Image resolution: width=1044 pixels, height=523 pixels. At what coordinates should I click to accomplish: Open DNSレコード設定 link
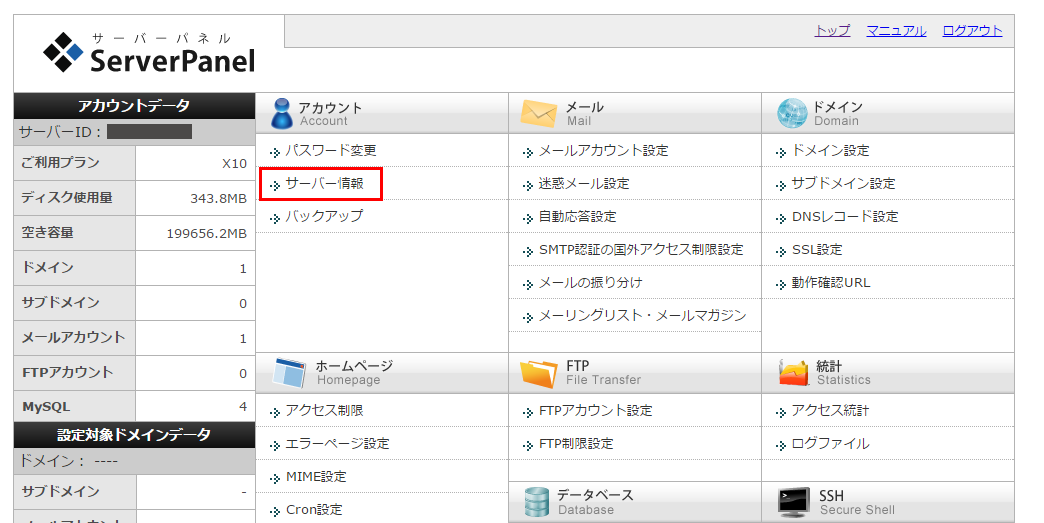click(844, 217)
